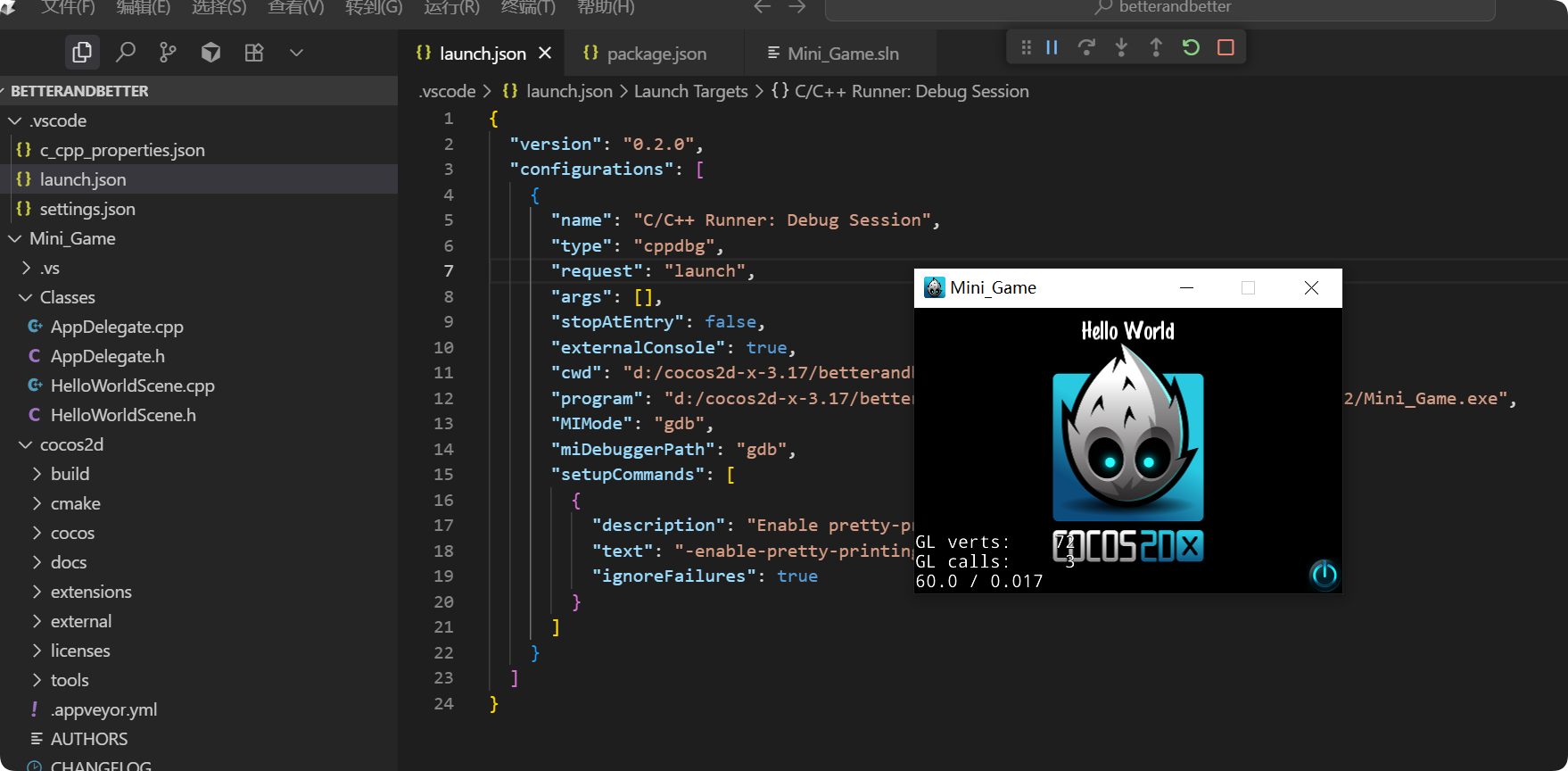Viewport: 1568px width, 771px height.
Task: Expand the tools folder
Action: [x=199, y=680]
